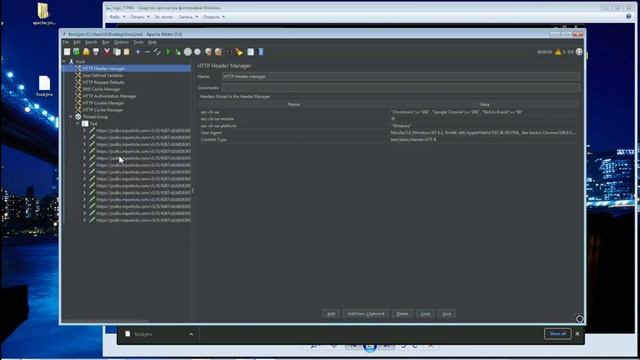Select HTTP Request Defaults in the tree

[104, 82]
